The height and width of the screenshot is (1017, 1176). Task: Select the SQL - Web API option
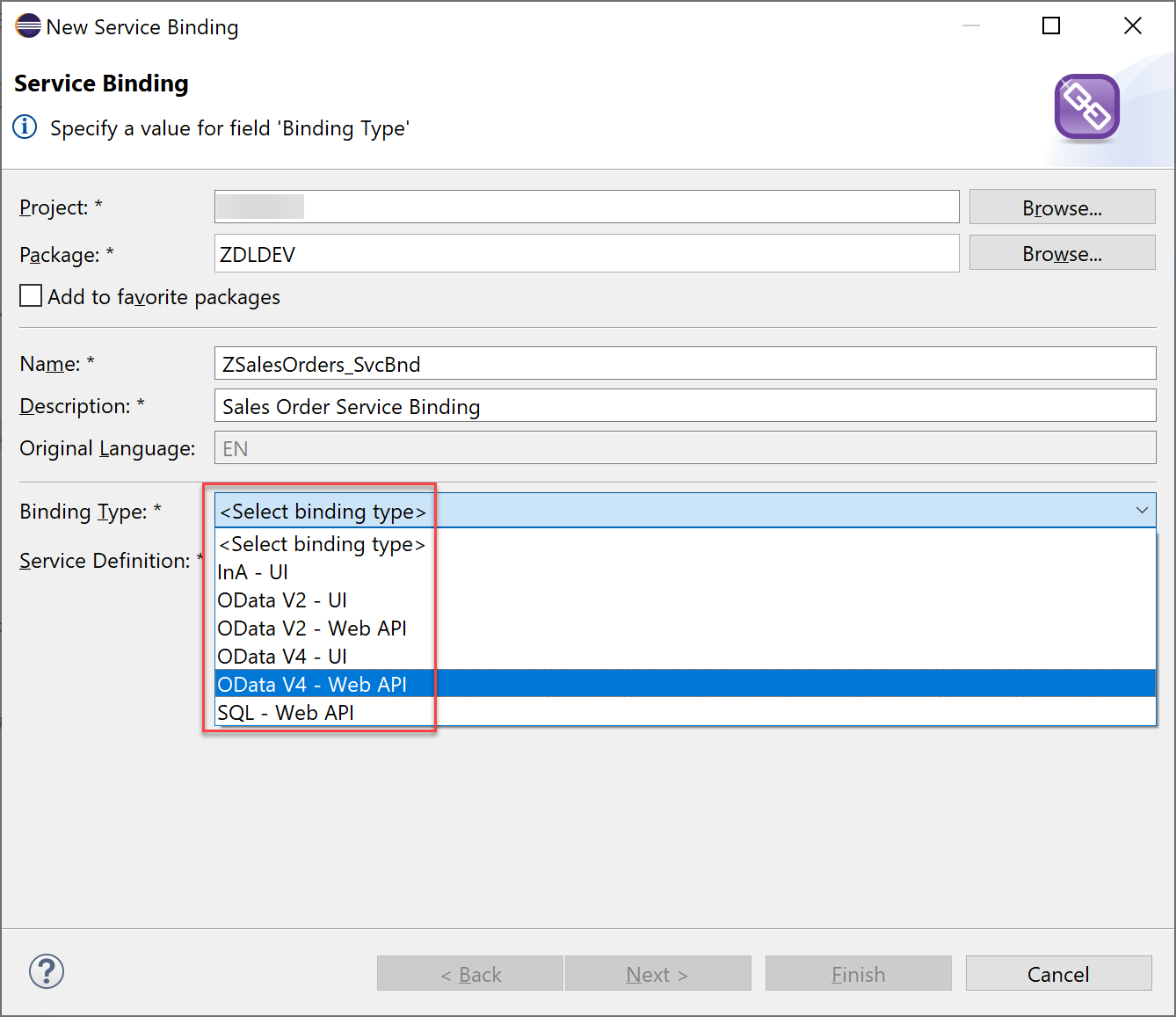[x=686, y=712]
